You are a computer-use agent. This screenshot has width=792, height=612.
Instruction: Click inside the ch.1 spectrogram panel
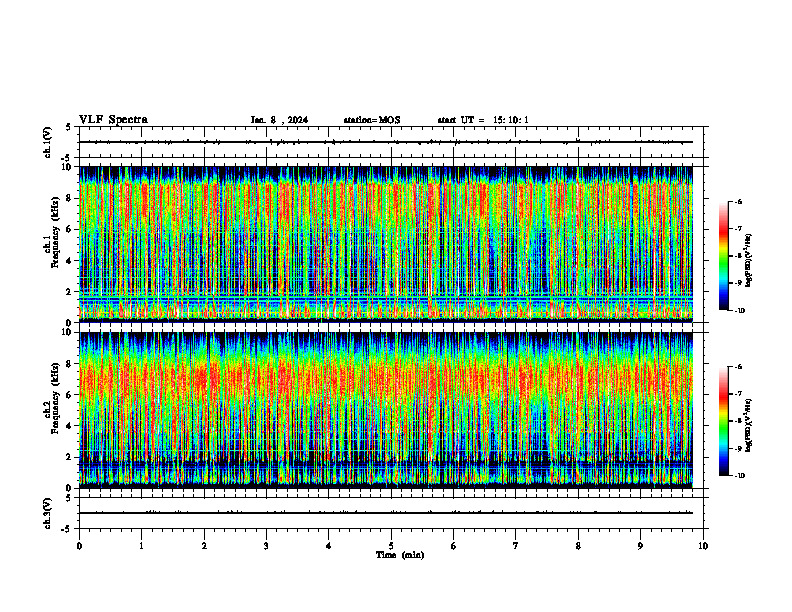click(386, 244)
